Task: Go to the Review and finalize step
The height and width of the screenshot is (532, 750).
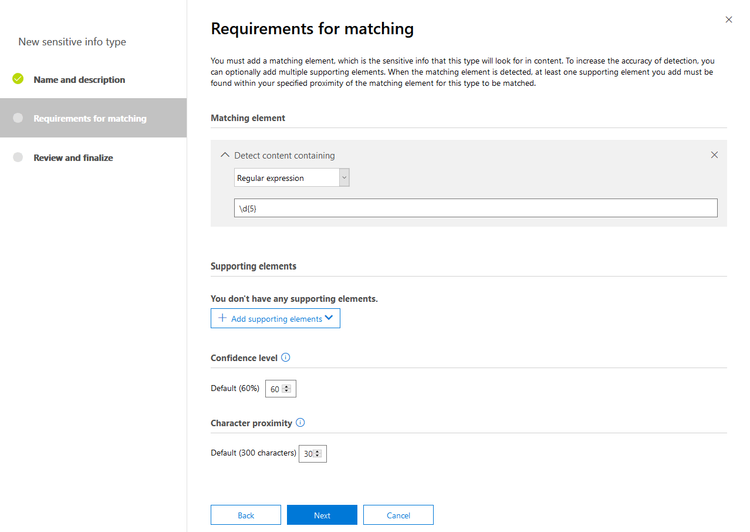Action: click(73, 157)
